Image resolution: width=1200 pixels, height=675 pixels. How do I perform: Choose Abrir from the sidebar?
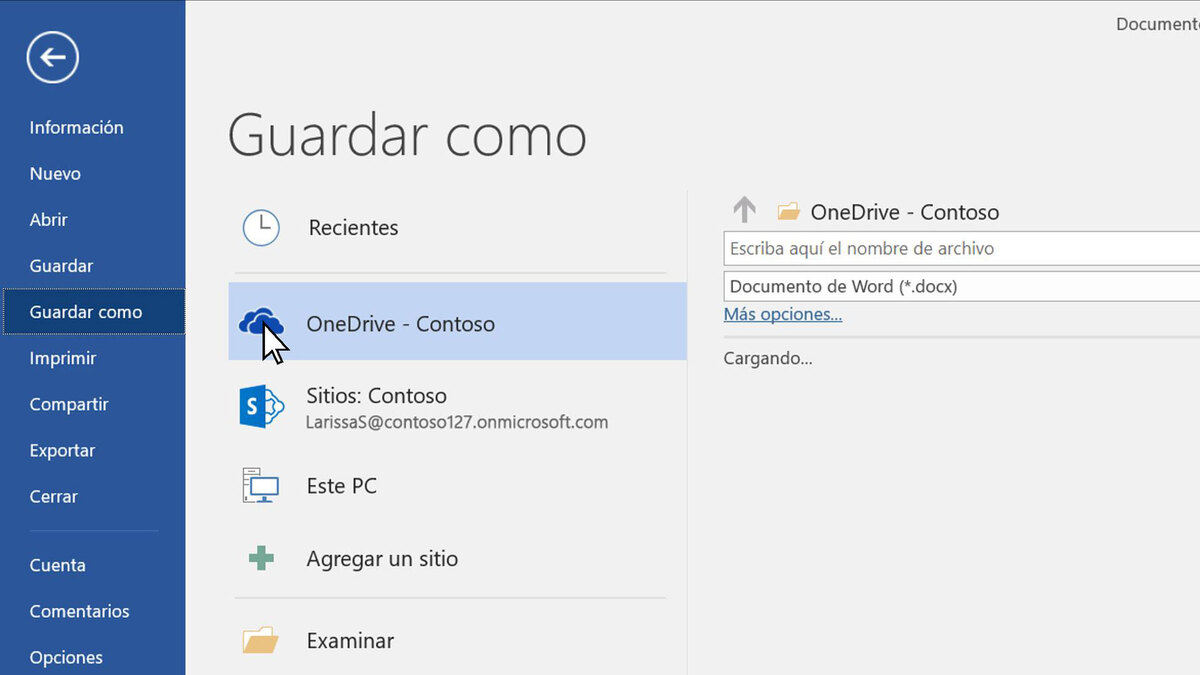(49, 219)
